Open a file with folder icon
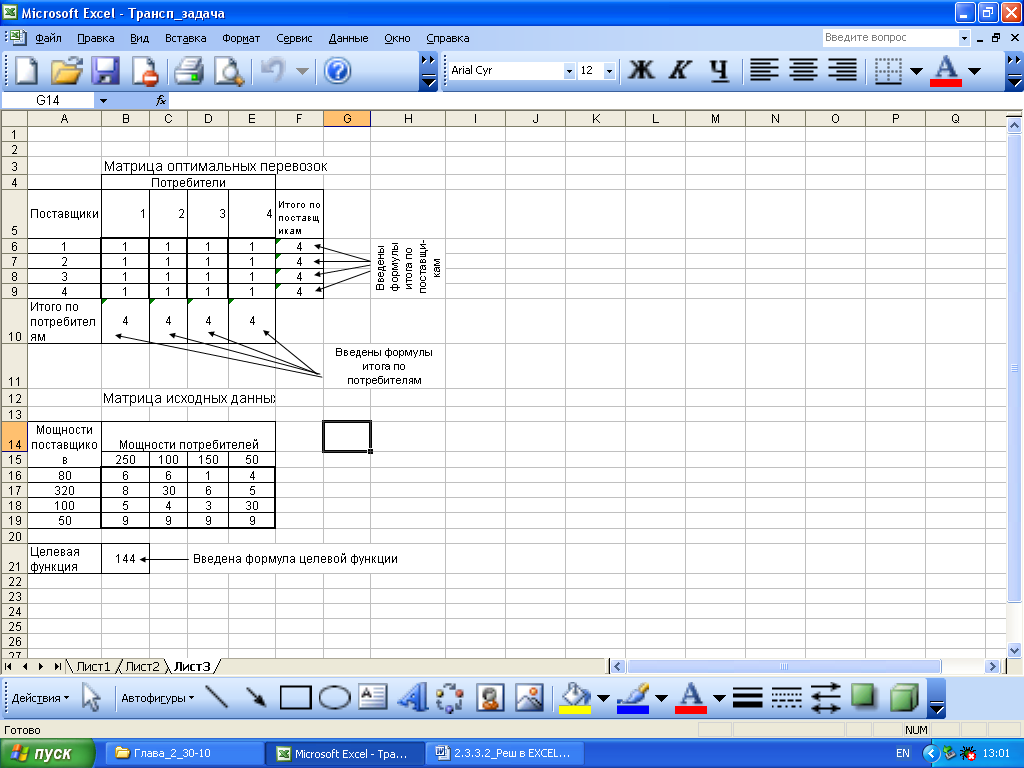This screenshot has width=1024, height=768. tap(66, 71)
